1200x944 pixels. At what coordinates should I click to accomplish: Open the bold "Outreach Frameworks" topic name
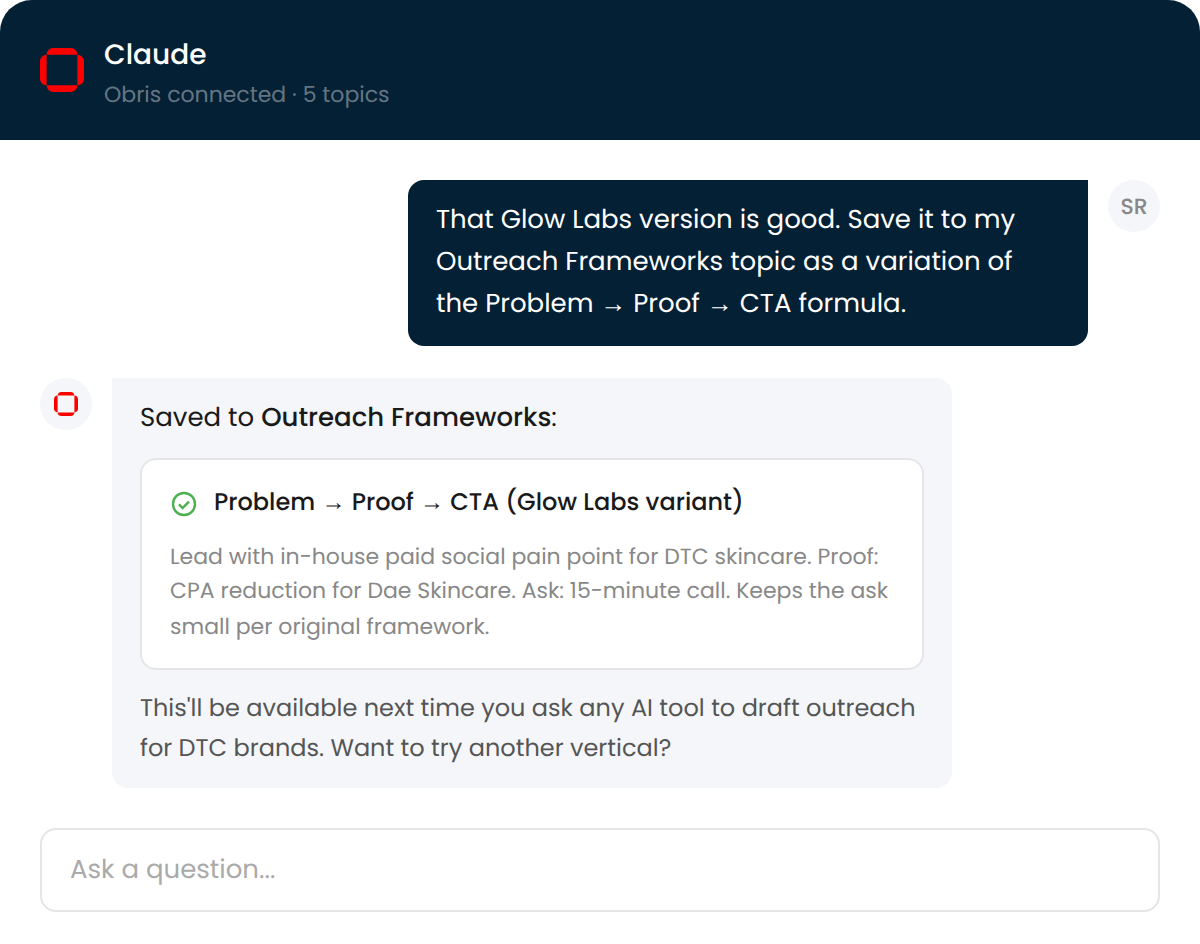(406, 417)
